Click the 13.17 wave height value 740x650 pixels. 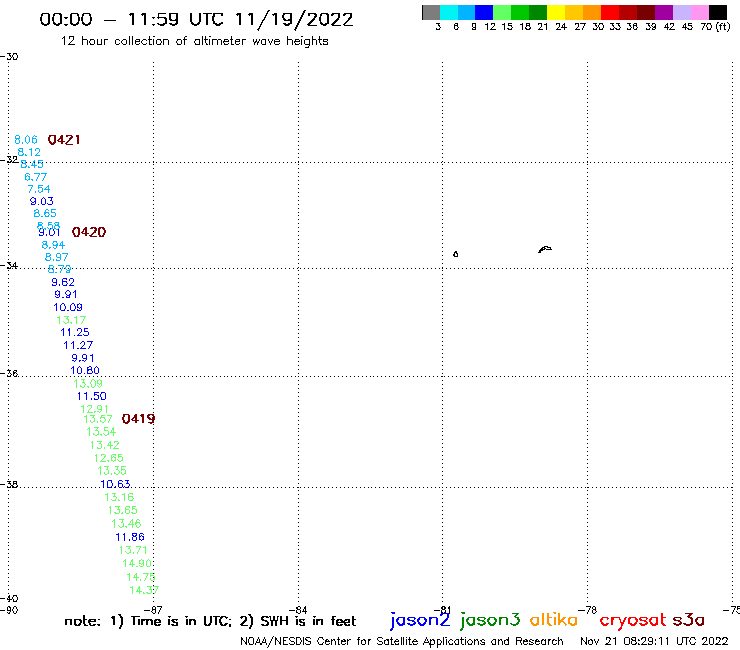point(71,320)
